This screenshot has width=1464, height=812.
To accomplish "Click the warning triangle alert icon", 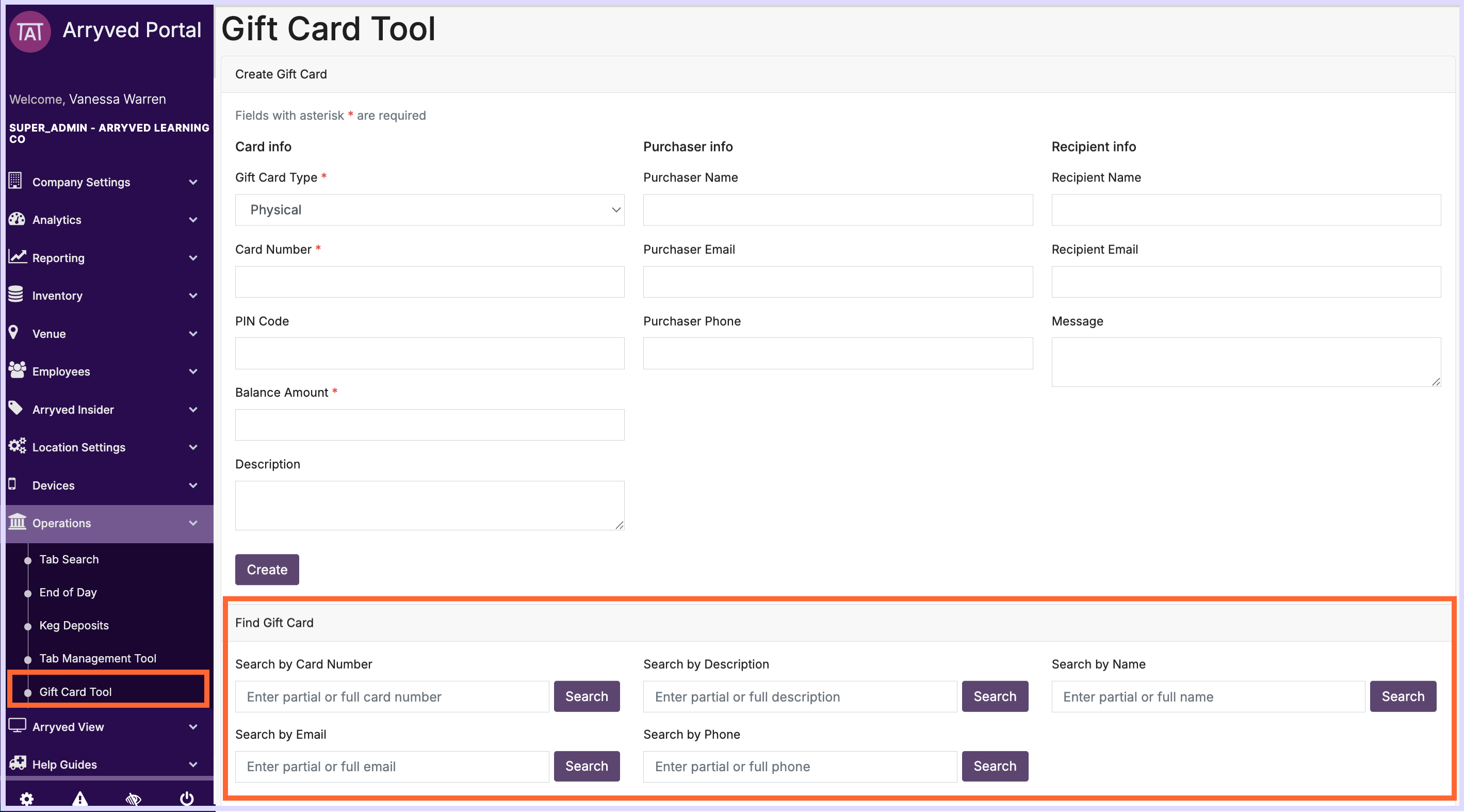I will click(x=80, y=799).
